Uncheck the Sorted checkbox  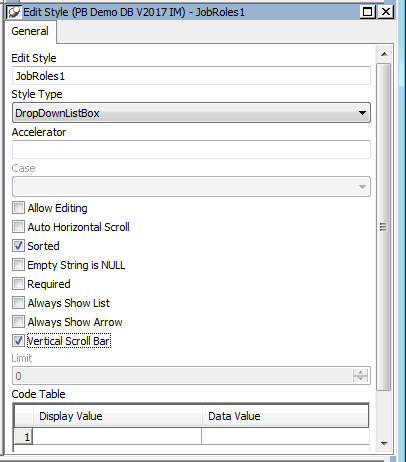point(18,246)
